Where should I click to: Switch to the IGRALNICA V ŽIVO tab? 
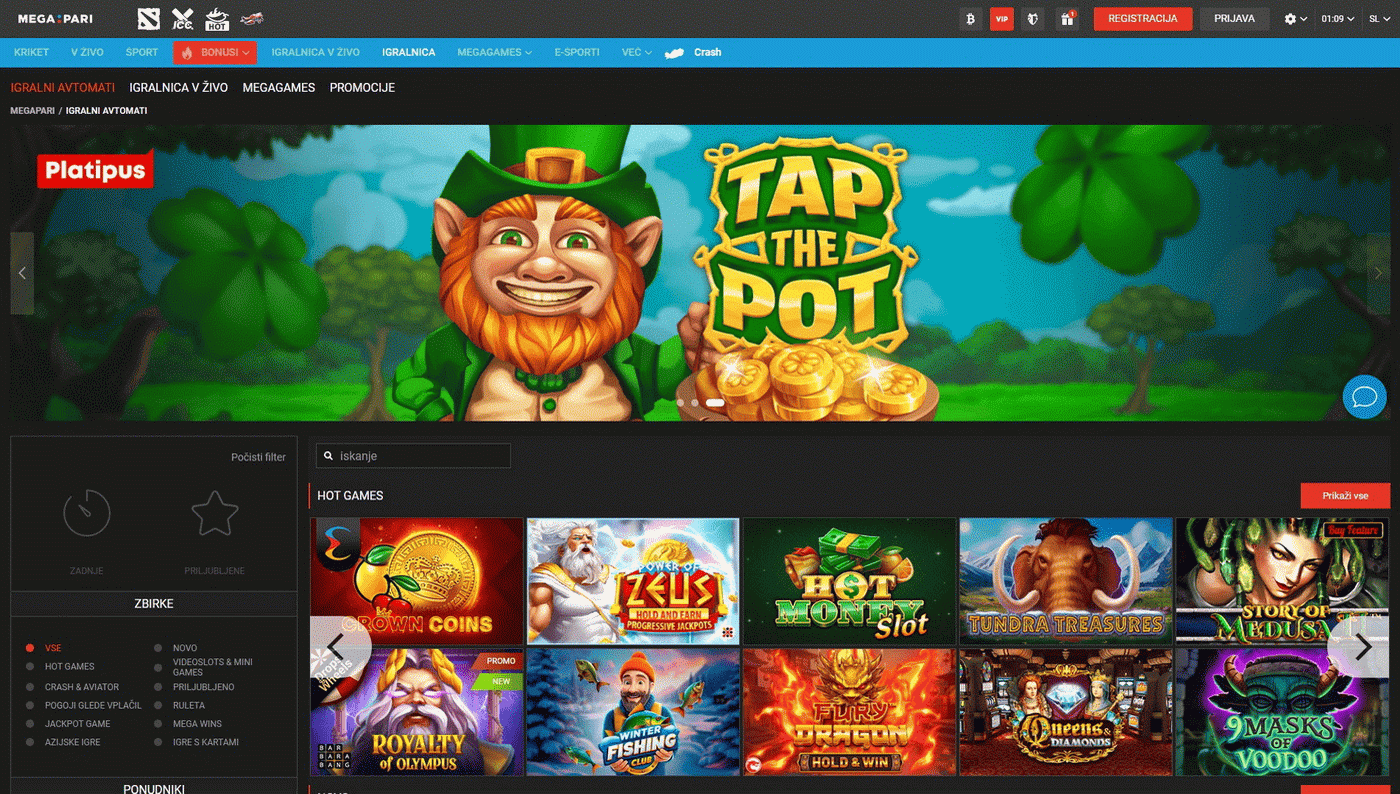tap(178, 87)
